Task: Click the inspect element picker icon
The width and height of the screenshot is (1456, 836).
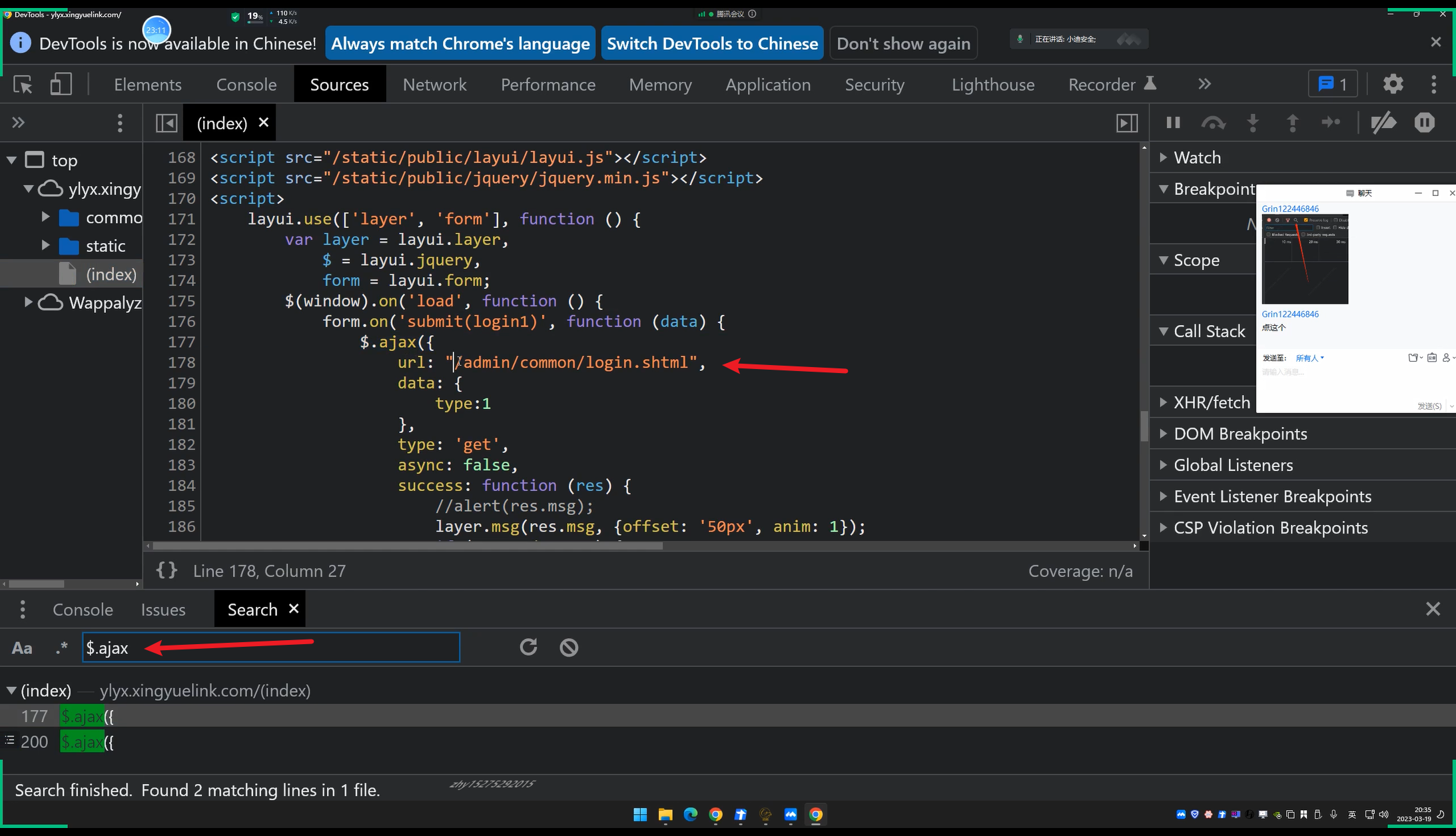Action: click(x=23, y=85)
